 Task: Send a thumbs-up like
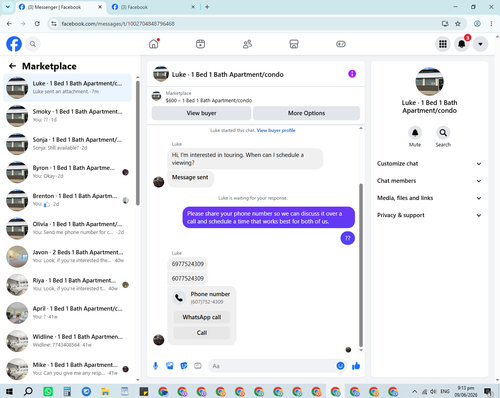356,366
